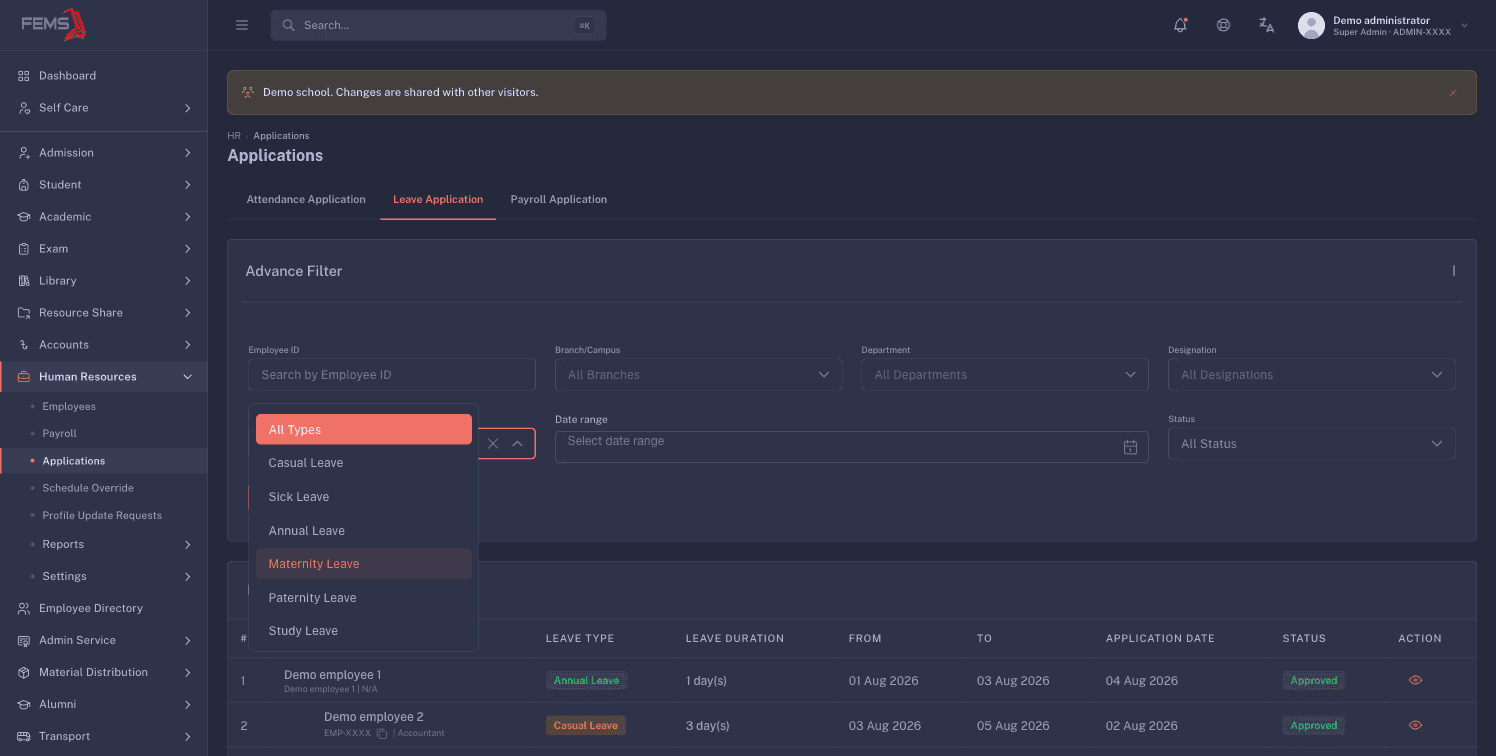
Task: Pick Study Leave option
Action: 364,631
